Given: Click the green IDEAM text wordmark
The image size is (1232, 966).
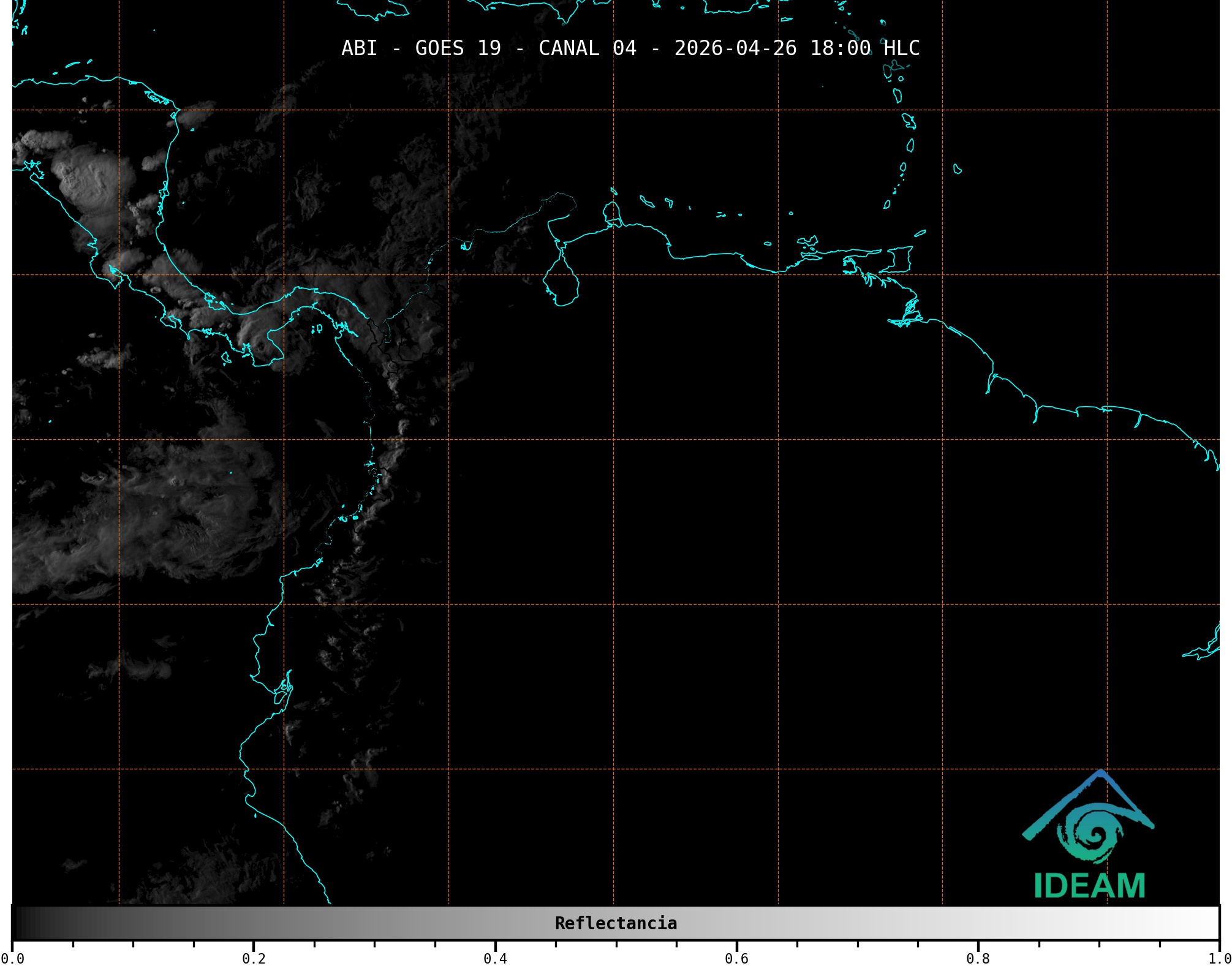Looking at the screenshot, I should 1089,886.
